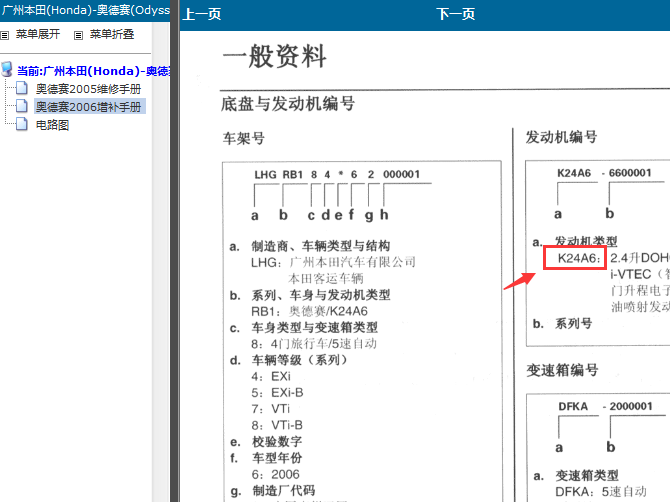Click the vertical splitter bar between panels
The width and height of the screenshot is (670, 502).
(x=175, y=251)
